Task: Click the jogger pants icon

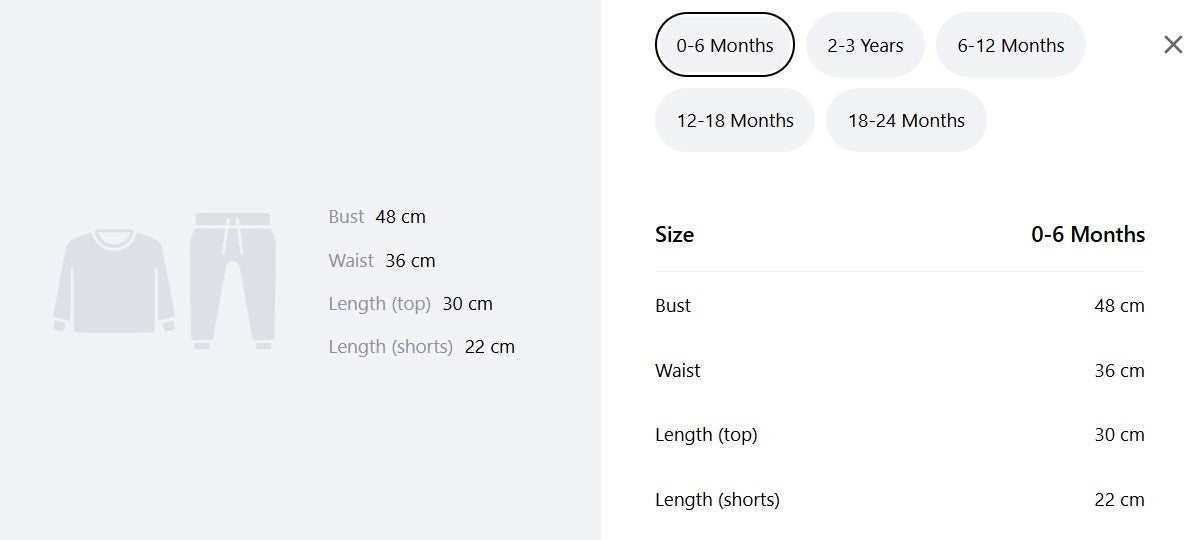Action: tap(232, 281)
